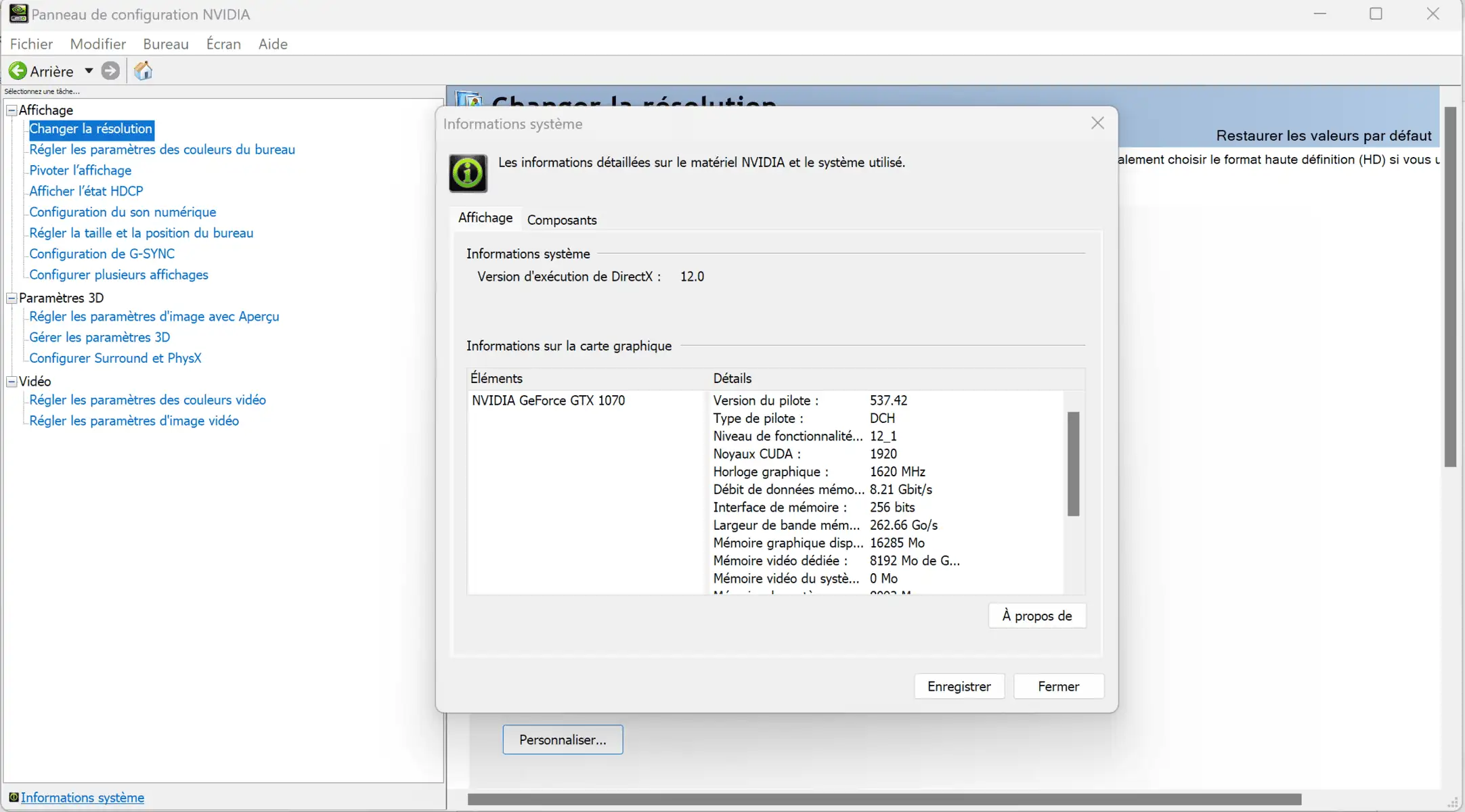1465x812 pixels.
Task: Click the Fermer button
Action: click(x=1059, y=687)
